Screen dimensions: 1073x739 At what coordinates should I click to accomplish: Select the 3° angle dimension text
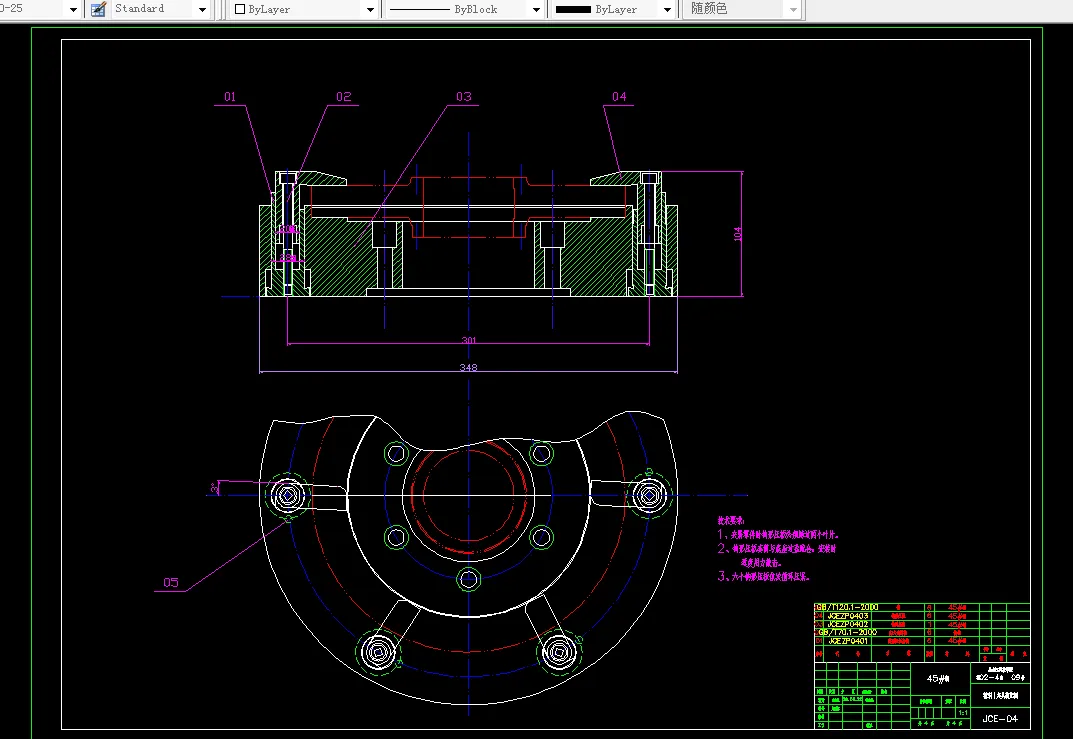click(x=214, y=488)
